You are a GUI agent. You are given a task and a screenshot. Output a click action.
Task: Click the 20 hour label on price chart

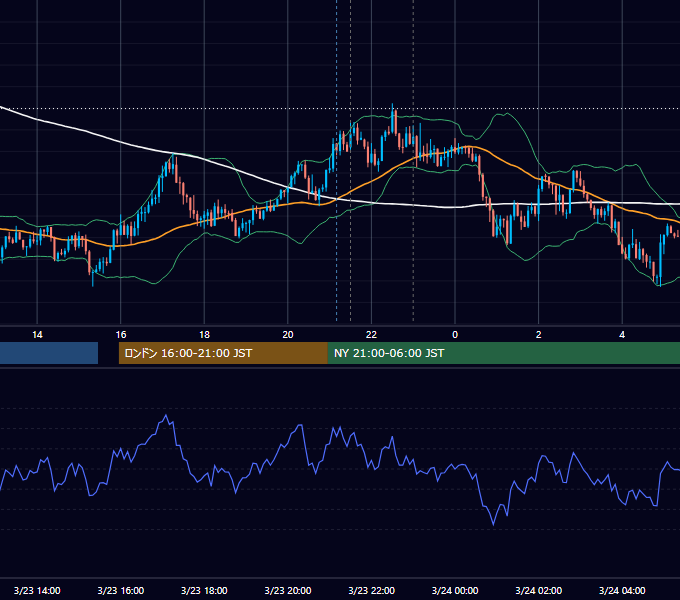288,335
